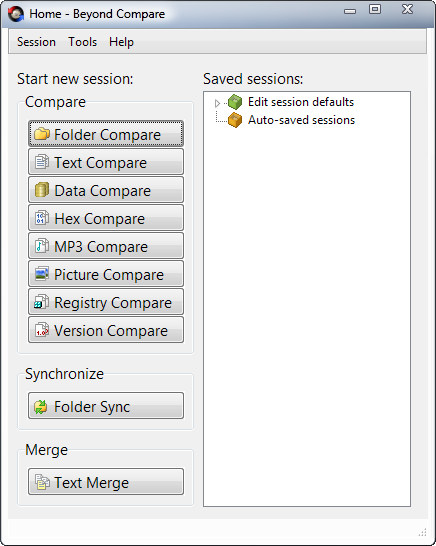The height and width of the screenshot is (546, 436).
Task: Click the Folder Sync arrows icon
Action: coord(41,407)
